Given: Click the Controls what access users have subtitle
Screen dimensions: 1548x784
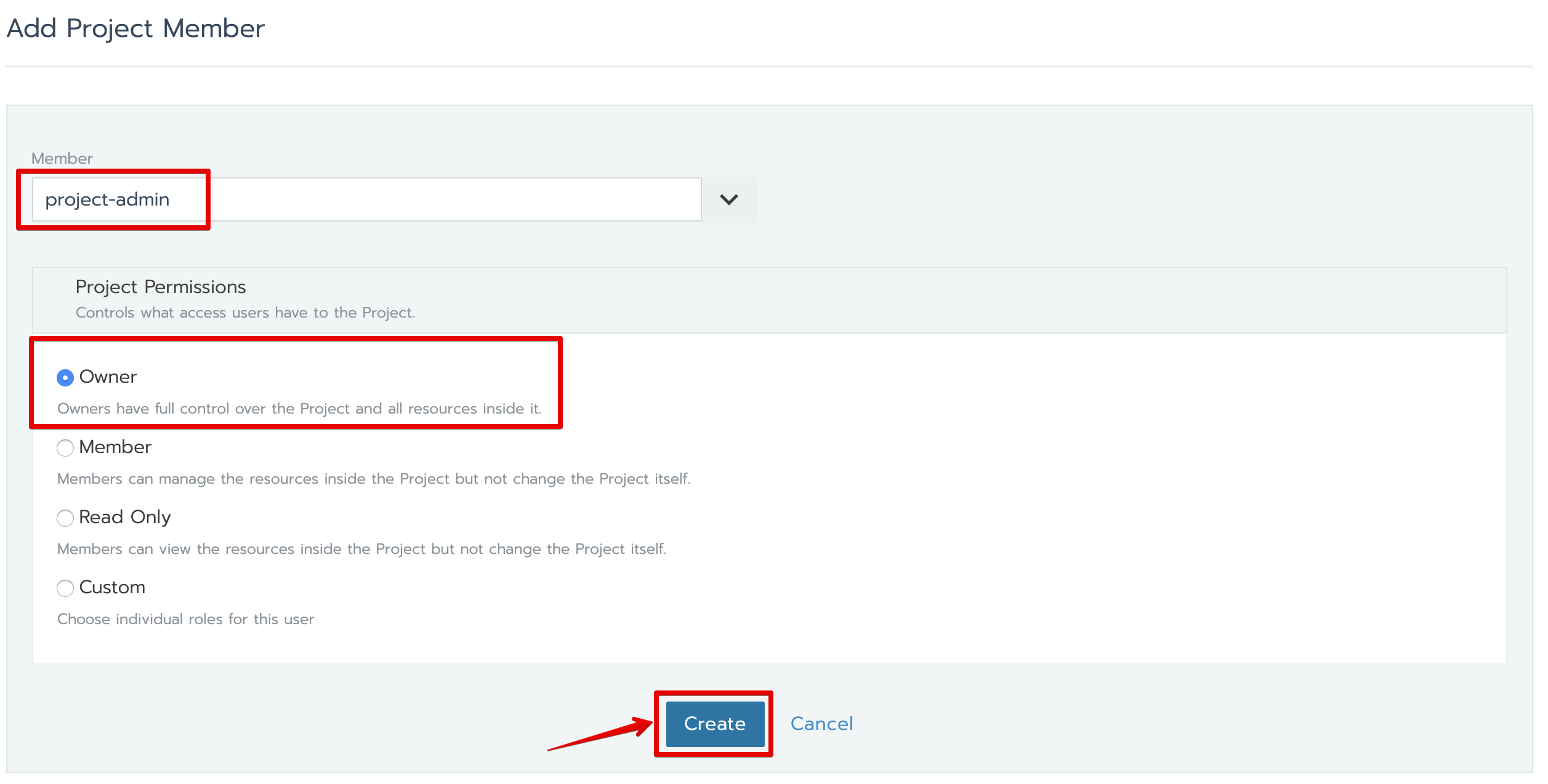Looking at the screenshot, I should [x=245, y=313].
